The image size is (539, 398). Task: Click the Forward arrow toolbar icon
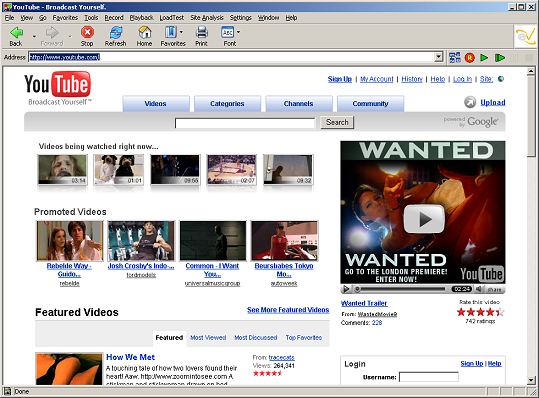pyautogui.click(x=52, y=33)
